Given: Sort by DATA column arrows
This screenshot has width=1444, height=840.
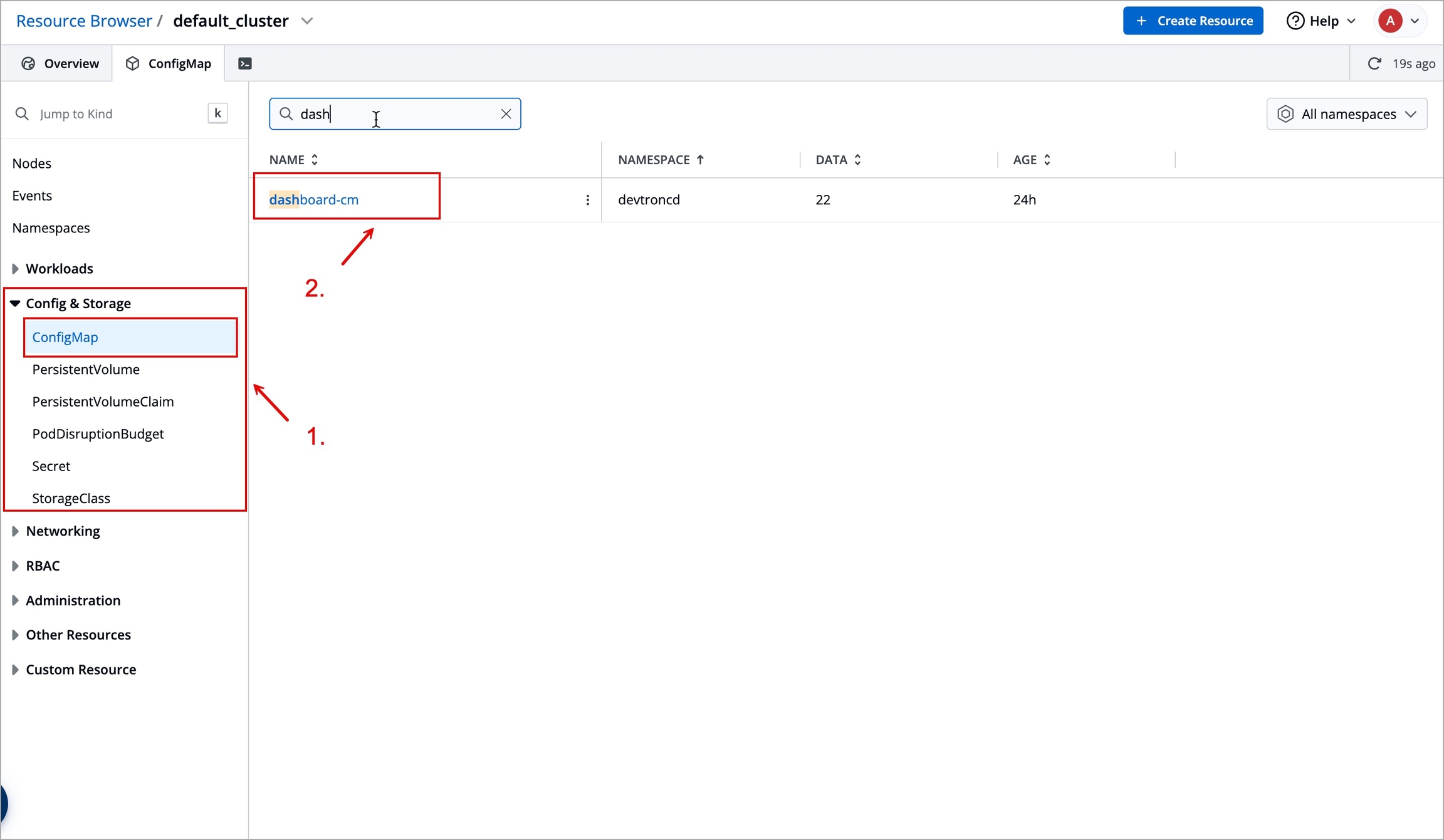Looking at the screenshot, I should 857,160.
